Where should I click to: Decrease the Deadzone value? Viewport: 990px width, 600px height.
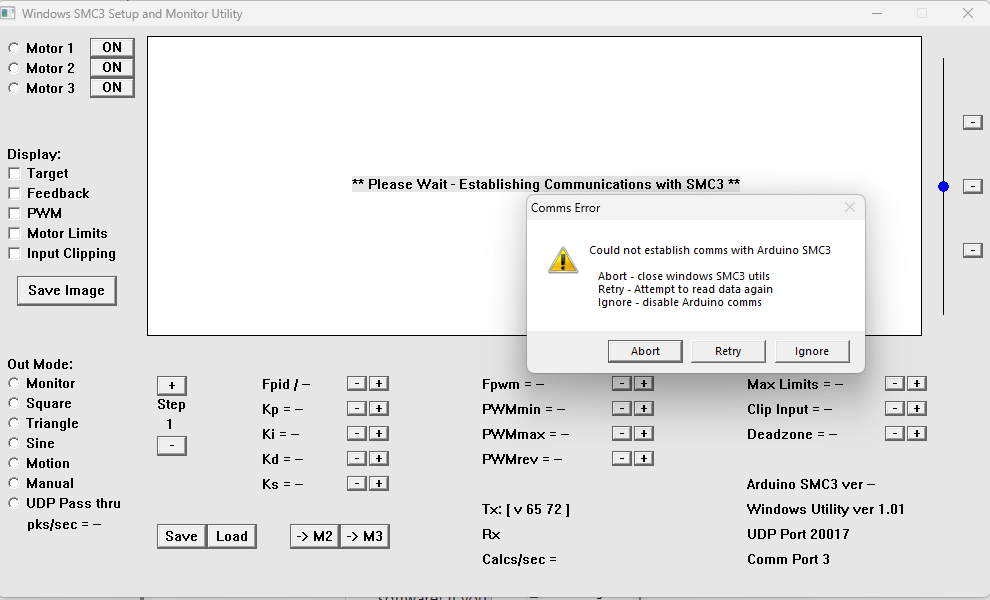tap(895, 433)
